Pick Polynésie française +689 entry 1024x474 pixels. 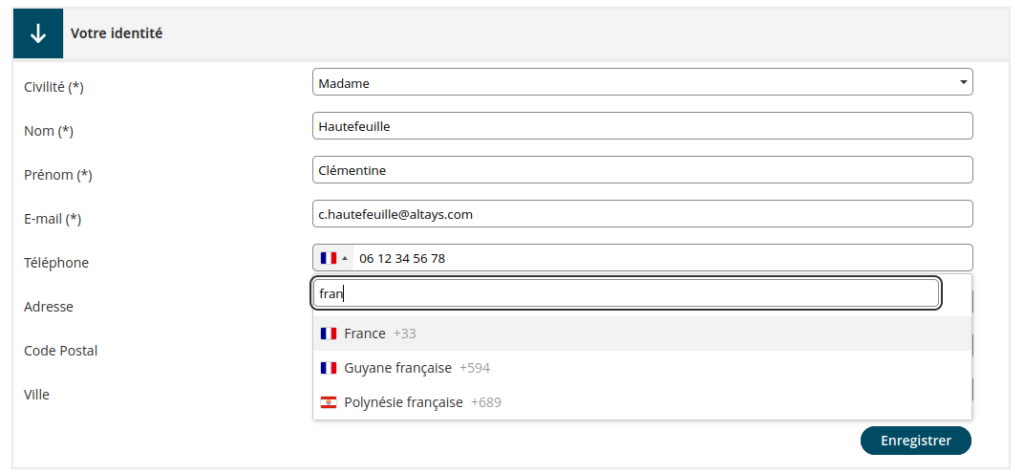(422, 403)
